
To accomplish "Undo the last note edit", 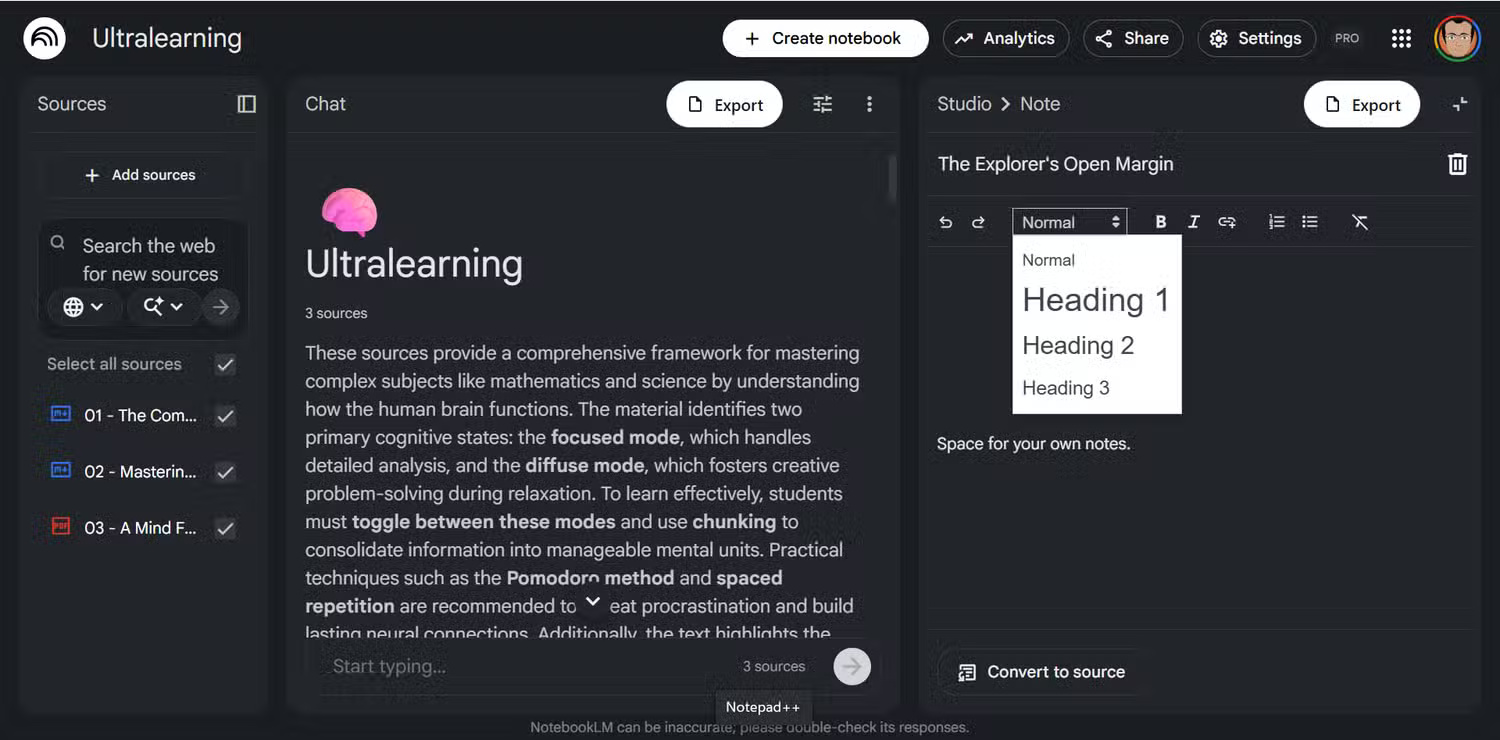I will [x=946, y=222].
